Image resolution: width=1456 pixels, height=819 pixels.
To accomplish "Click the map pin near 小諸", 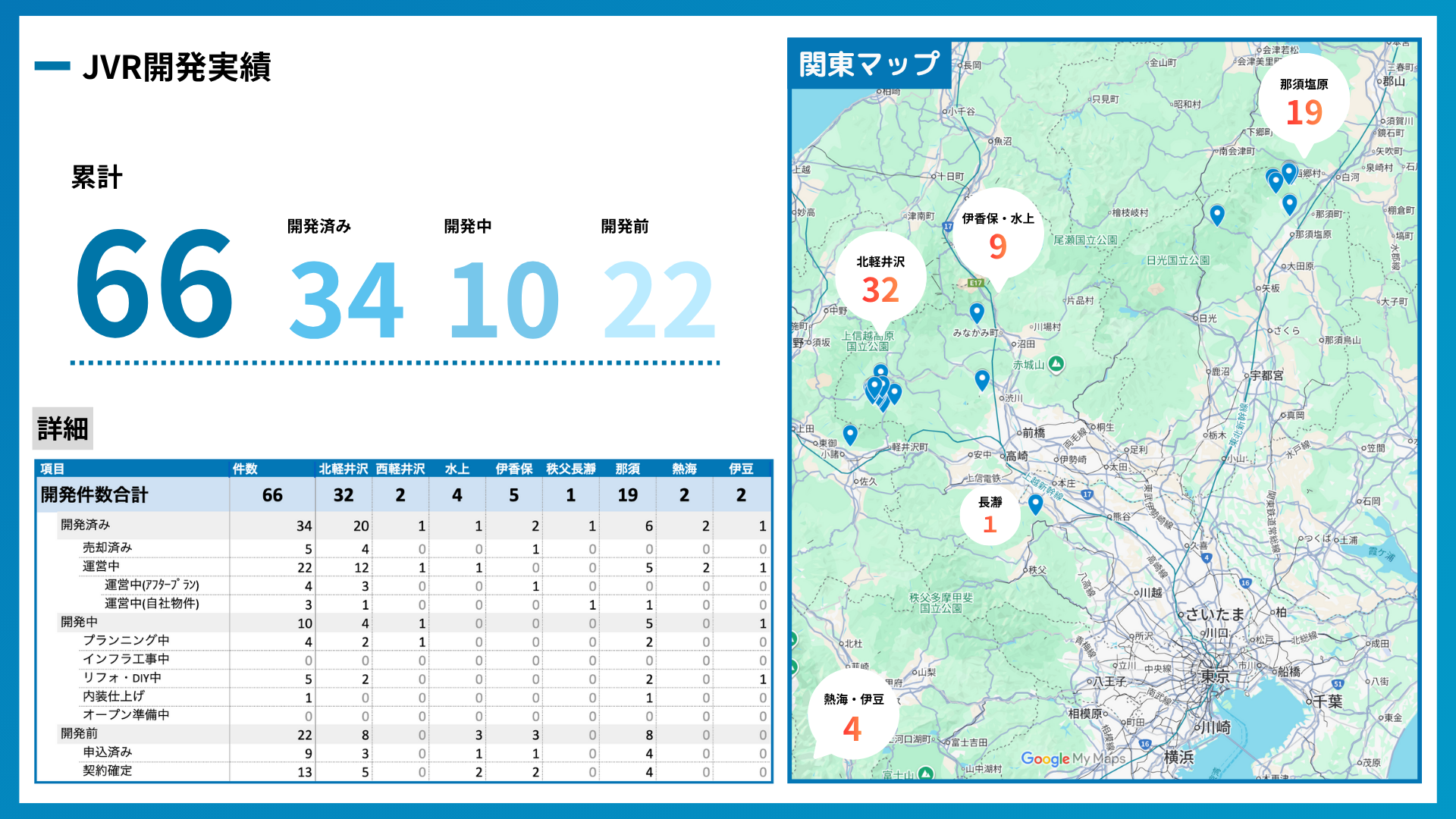I will pos(850,434).
